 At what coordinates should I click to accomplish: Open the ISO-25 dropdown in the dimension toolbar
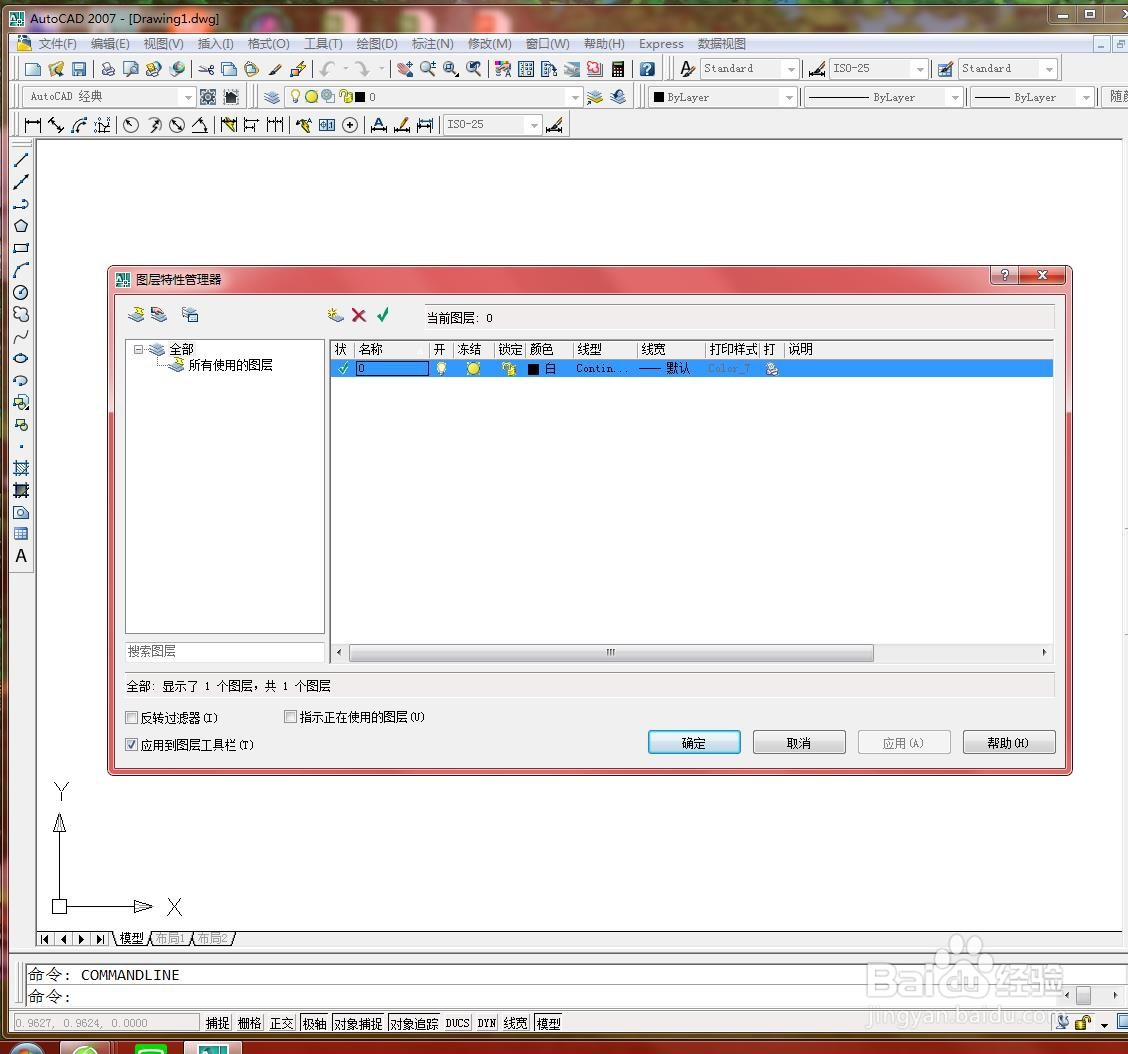pos(534,124)
